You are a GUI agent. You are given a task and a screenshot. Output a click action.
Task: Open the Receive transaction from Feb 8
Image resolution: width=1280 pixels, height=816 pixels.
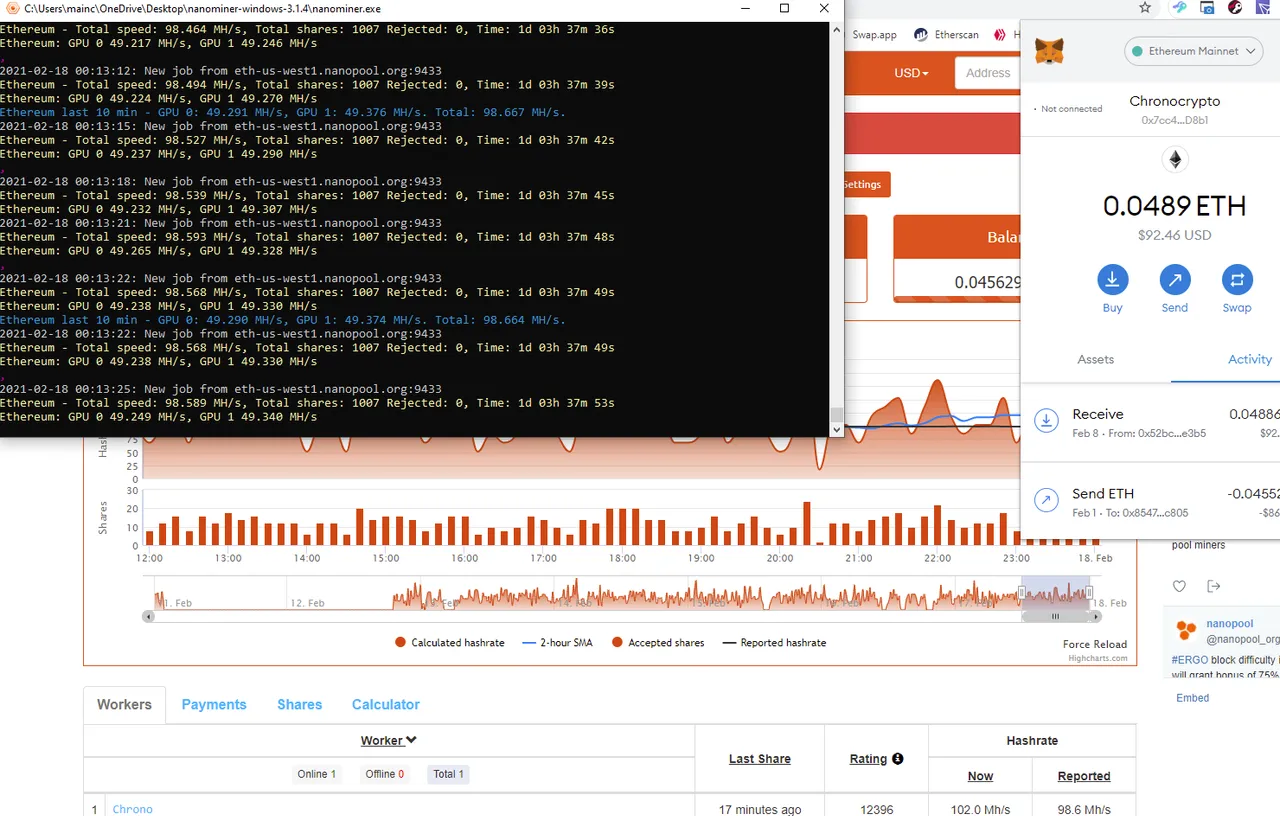[1151, 422]
